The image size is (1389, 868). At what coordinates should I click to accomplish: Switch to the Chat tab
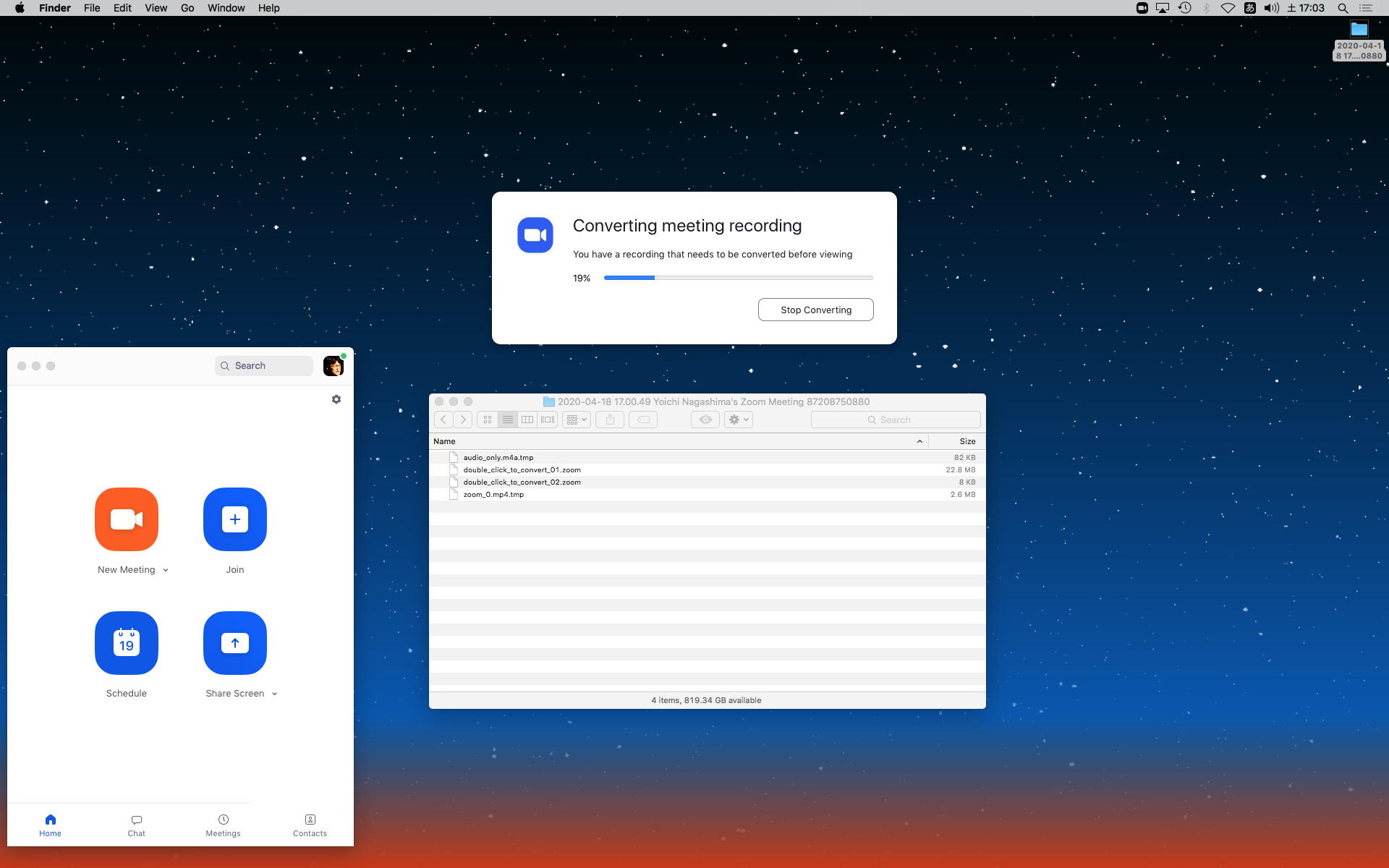click(136, 825)
